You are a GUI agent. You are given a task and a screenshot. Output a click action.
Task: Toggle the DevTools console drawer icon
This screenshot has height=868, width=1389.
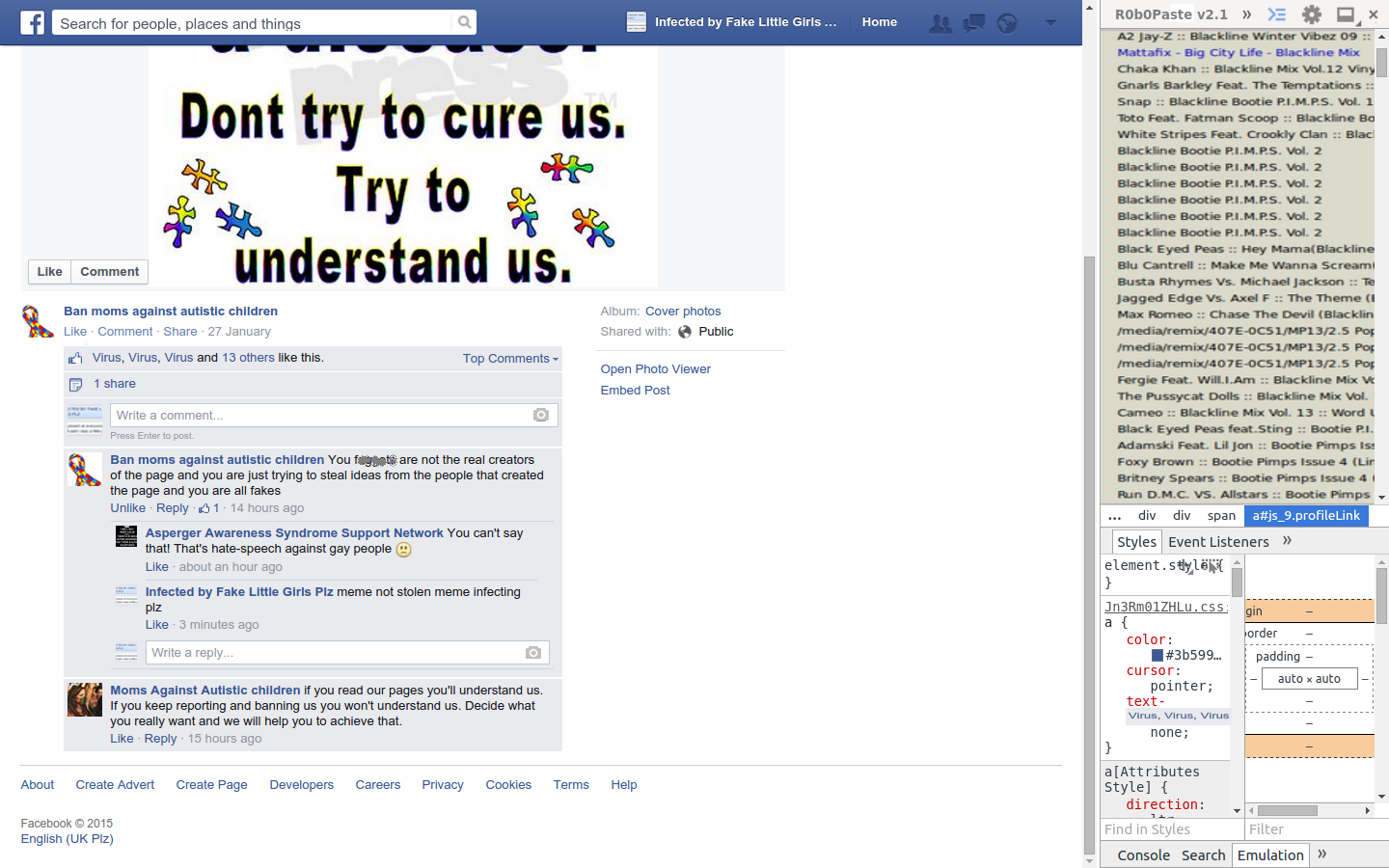click(x=1277, y=14)
